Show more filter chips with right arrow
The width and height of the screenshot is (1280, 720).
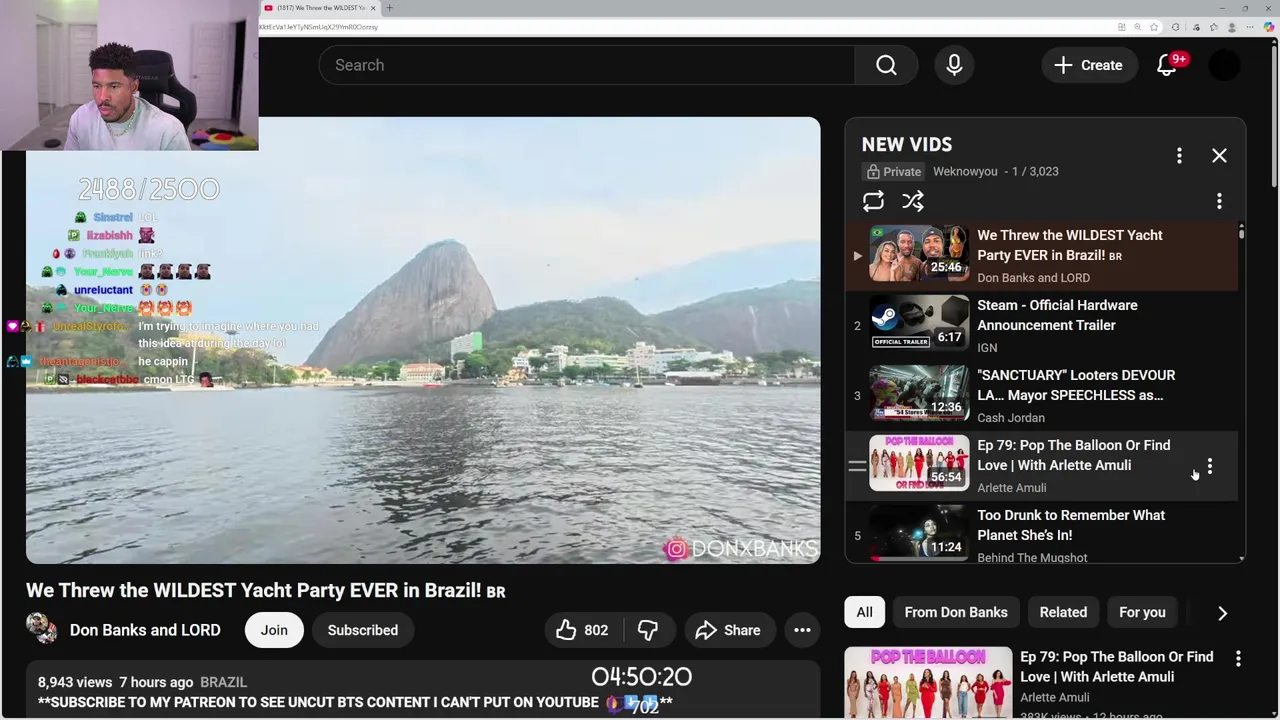point(1222,613)
